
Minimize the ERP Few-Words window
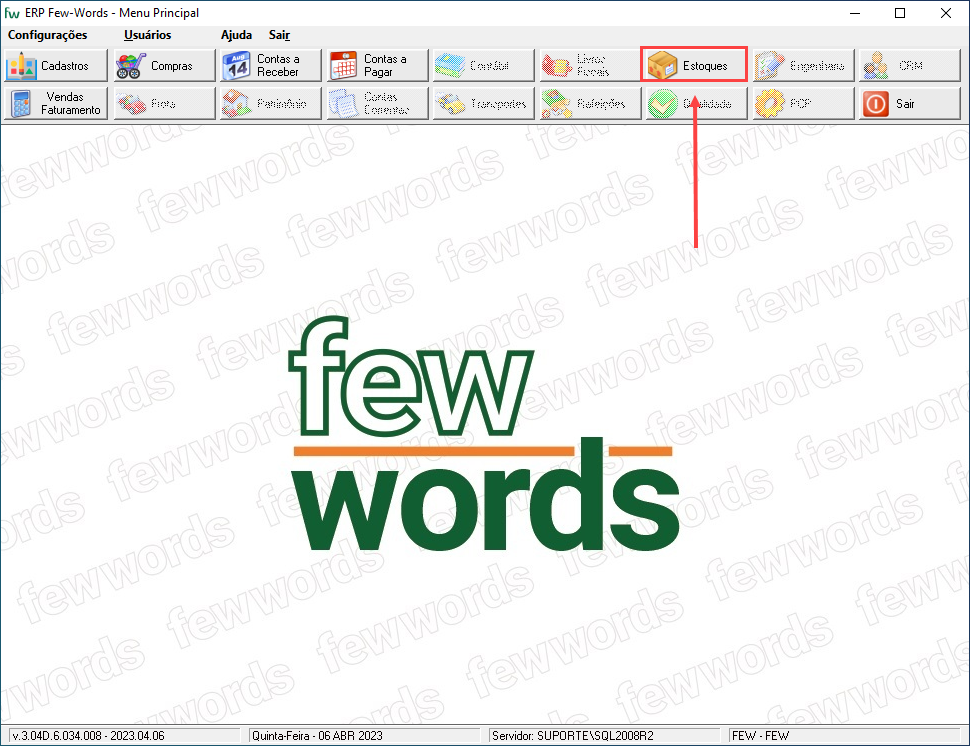(x=855, y=13)
